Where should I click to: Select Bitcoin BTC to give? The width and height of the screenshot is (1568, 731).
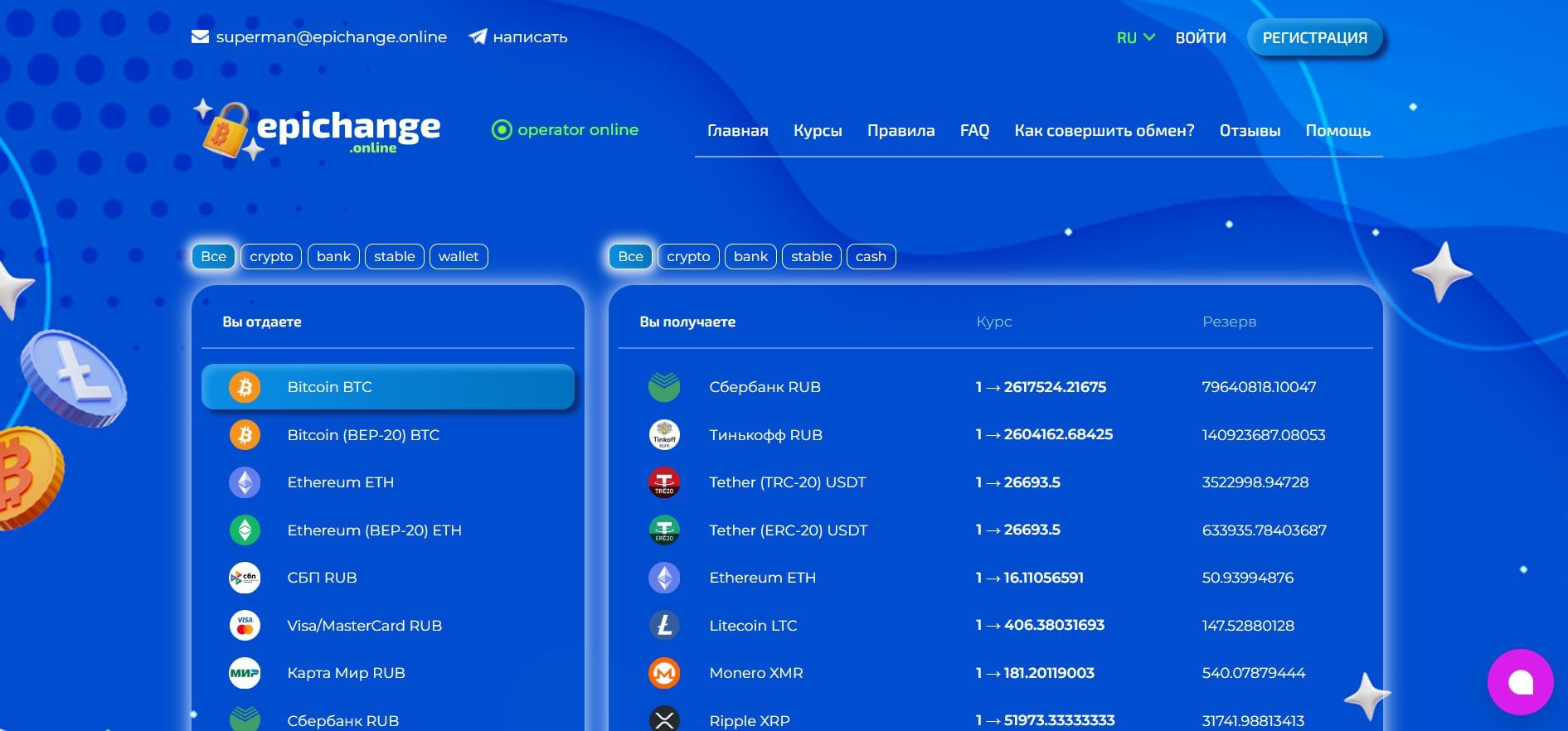click(x=388, y=387)
